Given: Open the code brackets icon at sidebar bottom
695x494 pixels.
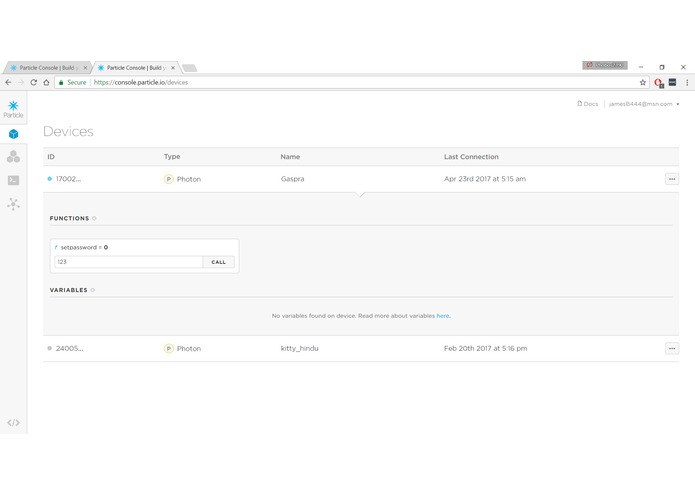Looking at the screenshot, I should 13,423.
